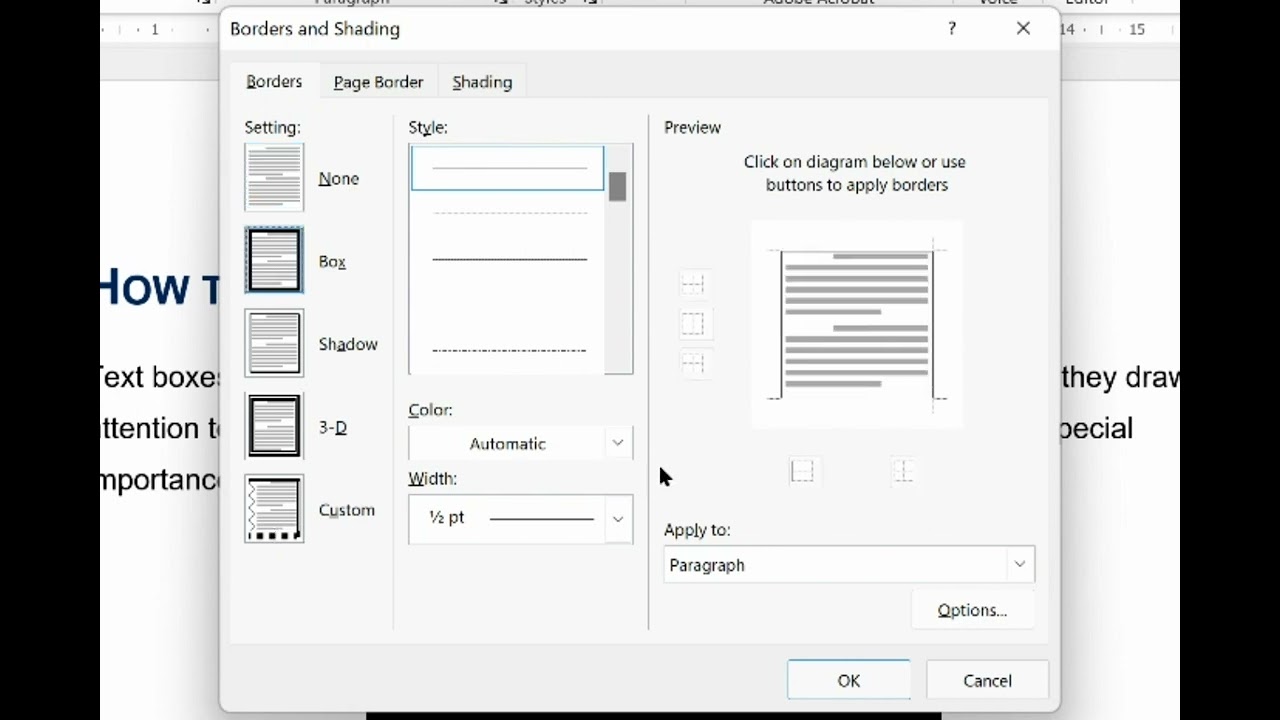Choose the Box border setting icon
Screen dimensions: 1280x720
tap(274, 260)
